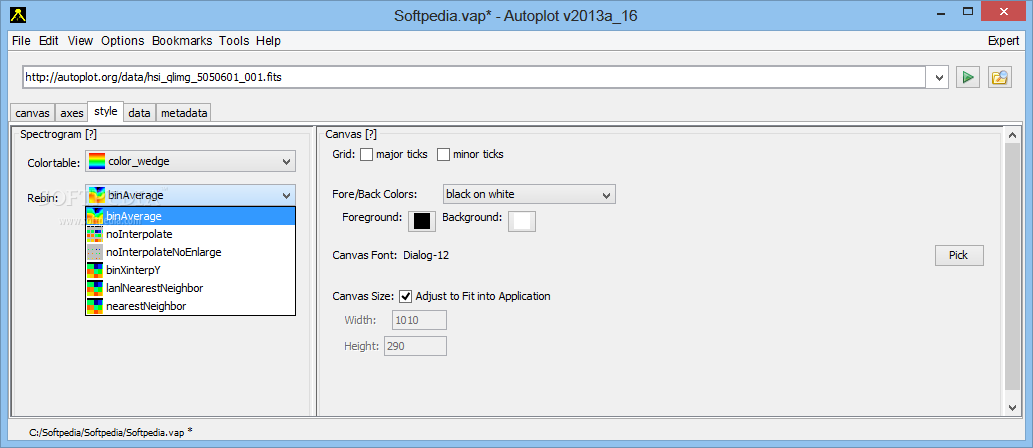1033x448 pixels.
Task: Click the Expert mode label
Action: [1003, 41]
